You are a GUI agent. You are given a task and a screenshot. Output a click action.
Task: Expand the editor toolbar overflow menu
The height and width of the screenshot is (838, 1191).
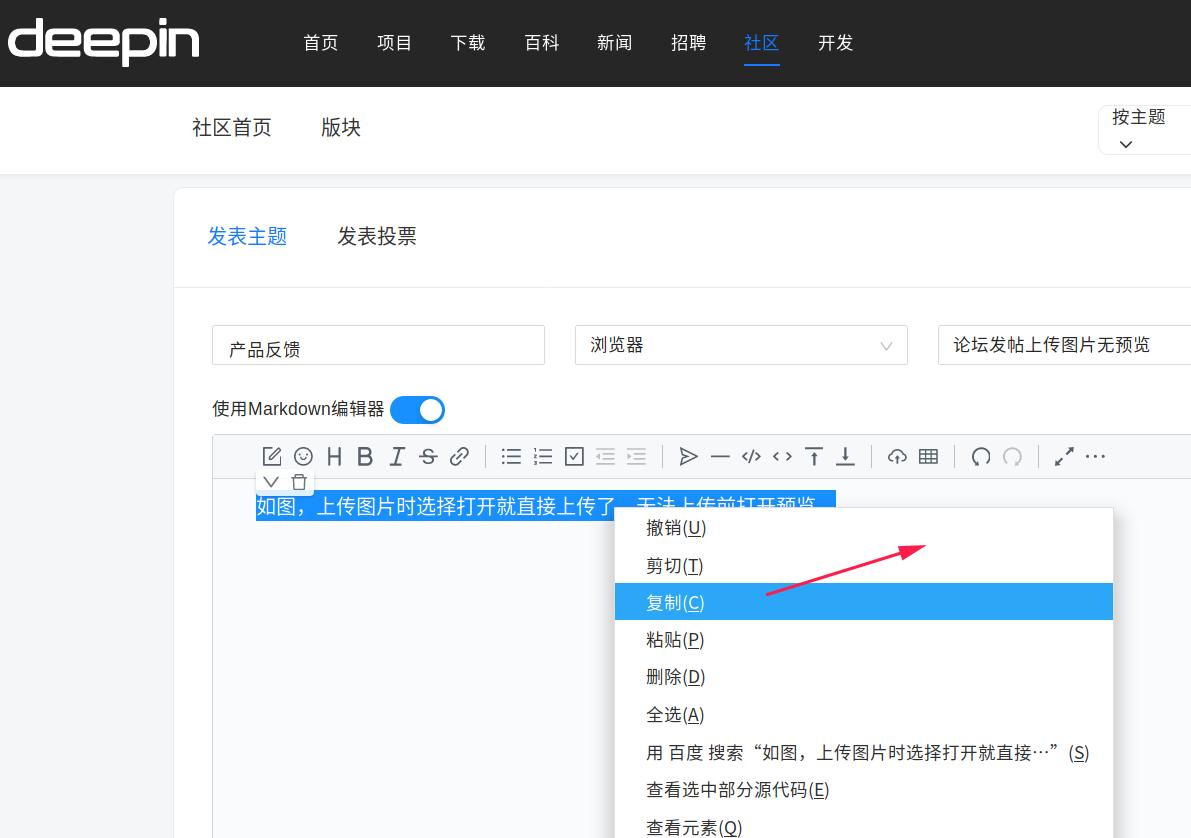pos(1095,456)
